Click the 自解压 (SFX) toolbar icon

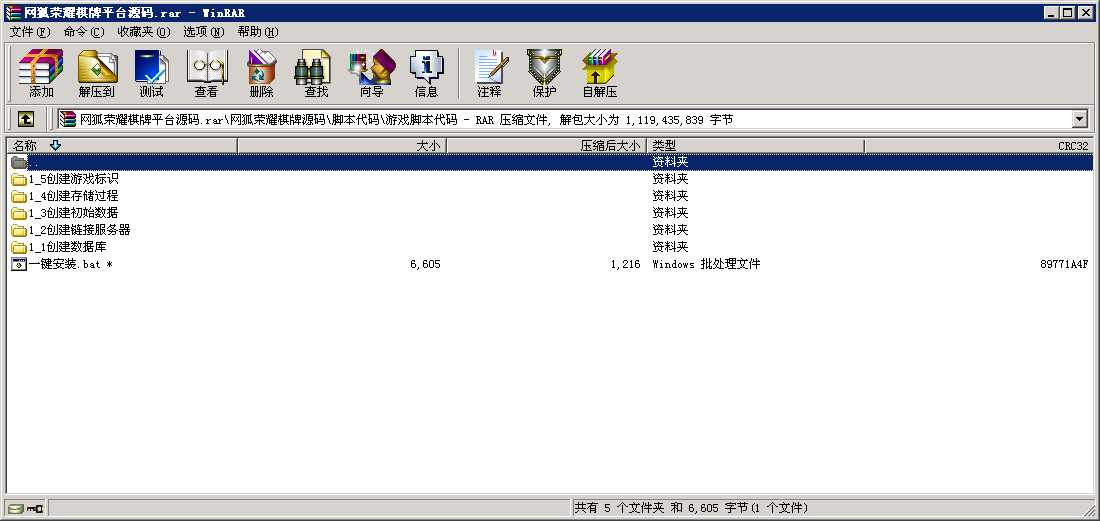point(599,74)
